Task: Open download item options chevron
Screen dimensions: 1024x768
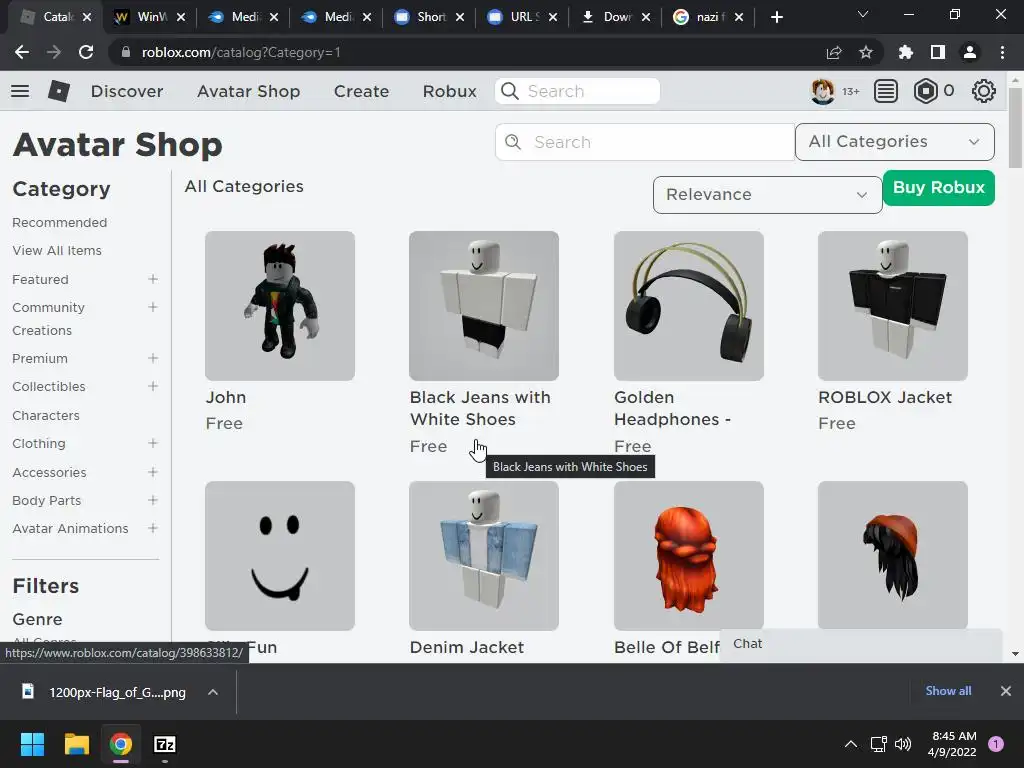Action: point(213,692)
